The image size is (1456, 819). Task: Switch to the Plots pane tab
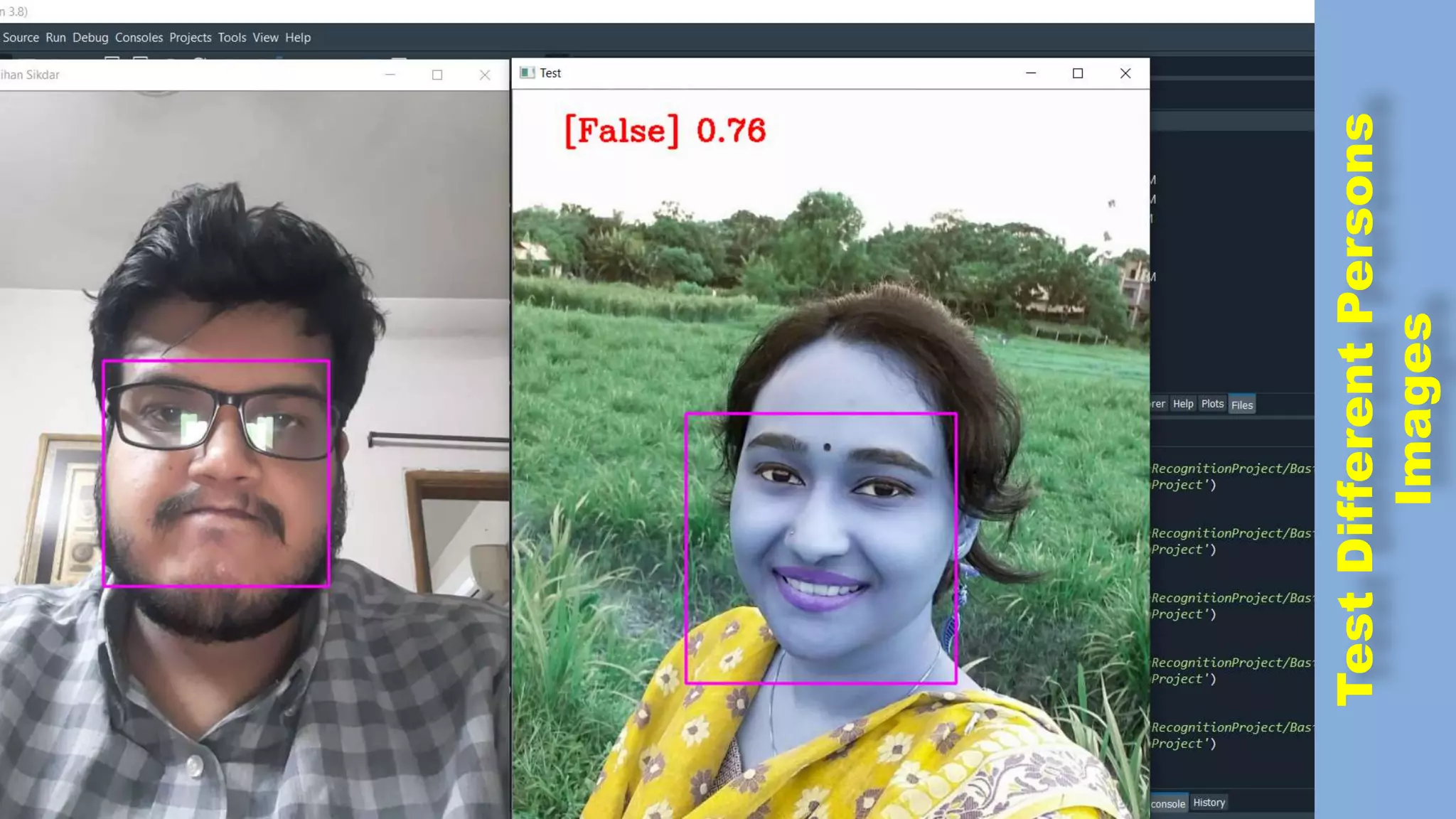[x=1212, y=404]
